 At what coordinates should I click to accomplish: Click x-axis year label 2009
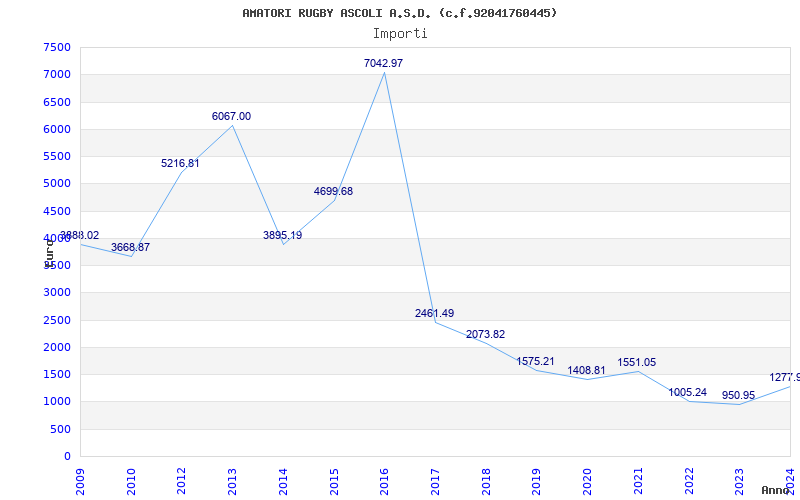[x=80, y=482]
